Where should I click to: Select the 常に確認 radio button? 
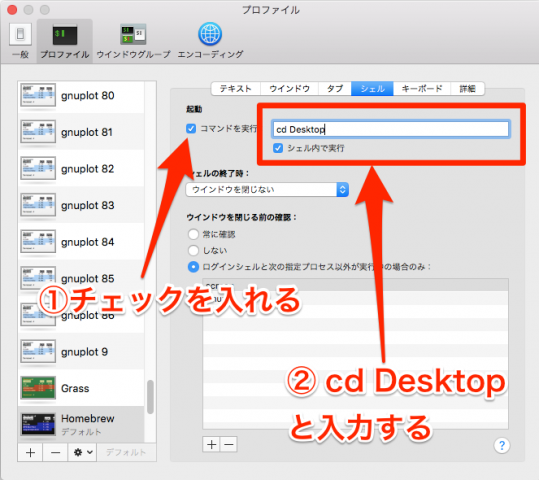[193, 234]
